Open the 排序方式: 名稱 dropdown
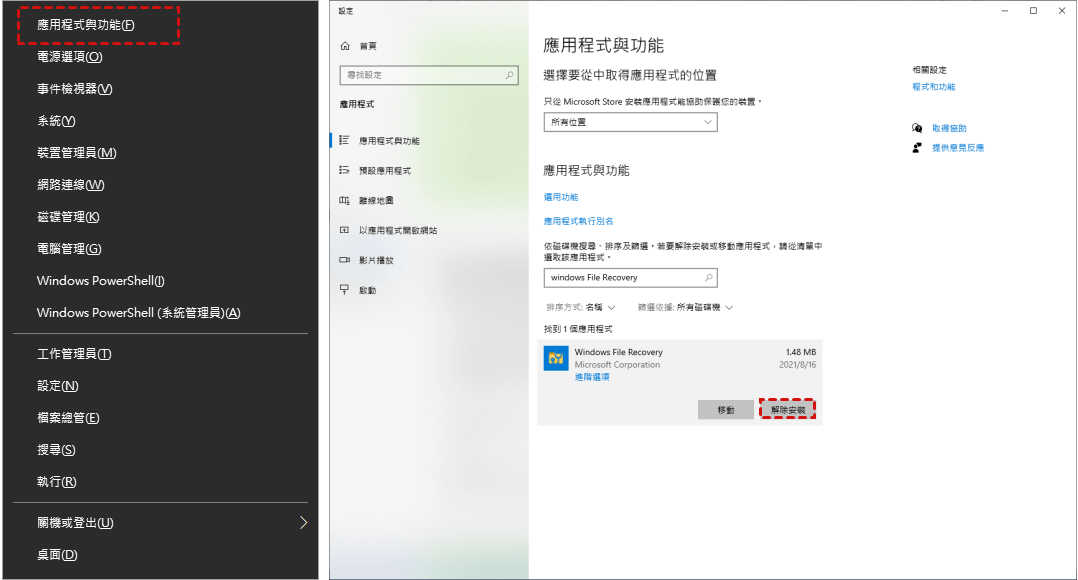Viewport: 1078px width, 580px height. tap(580, 307)
